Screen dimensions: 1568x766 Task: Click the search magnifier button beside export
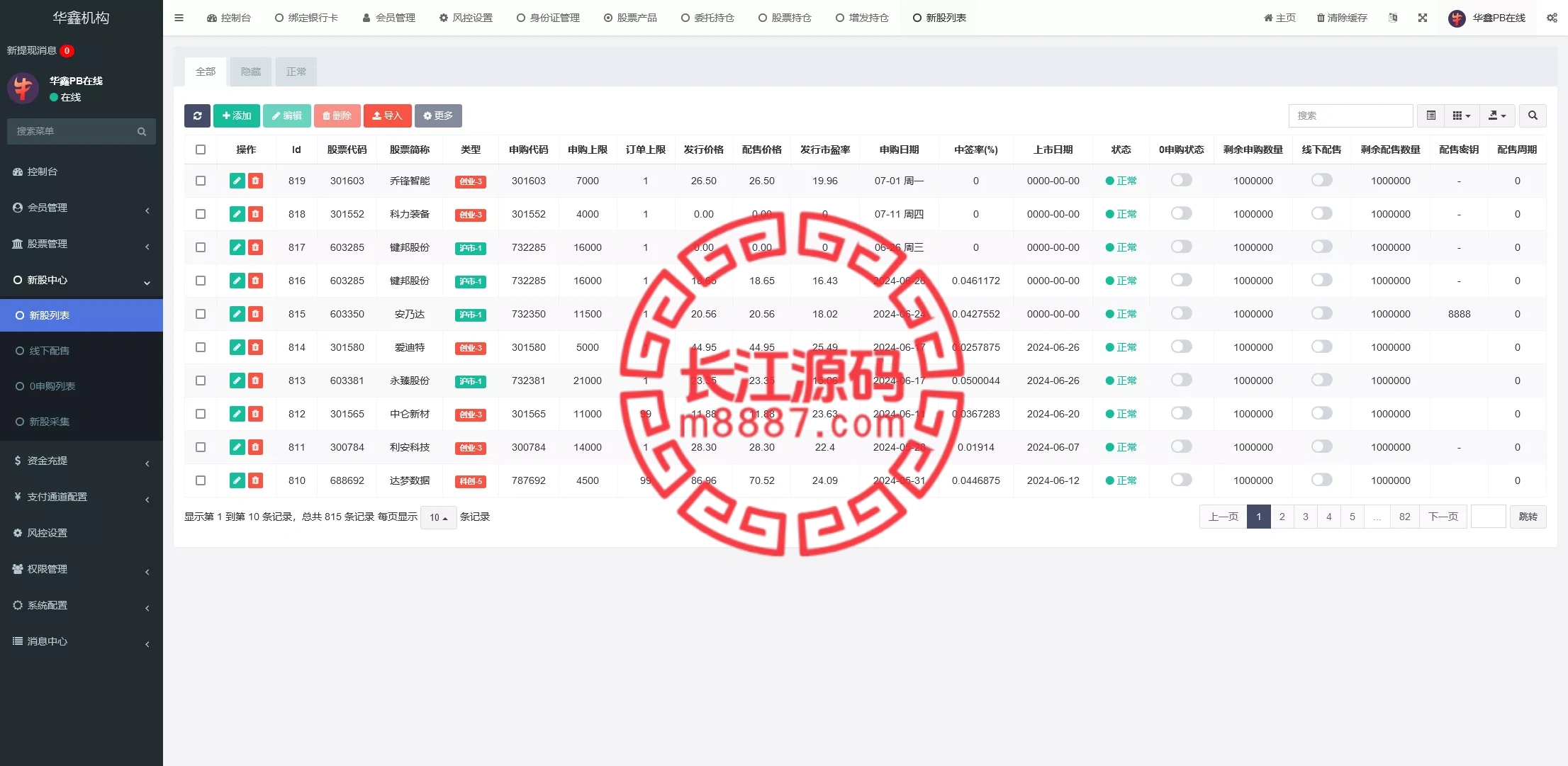(x=1533, y=116)
